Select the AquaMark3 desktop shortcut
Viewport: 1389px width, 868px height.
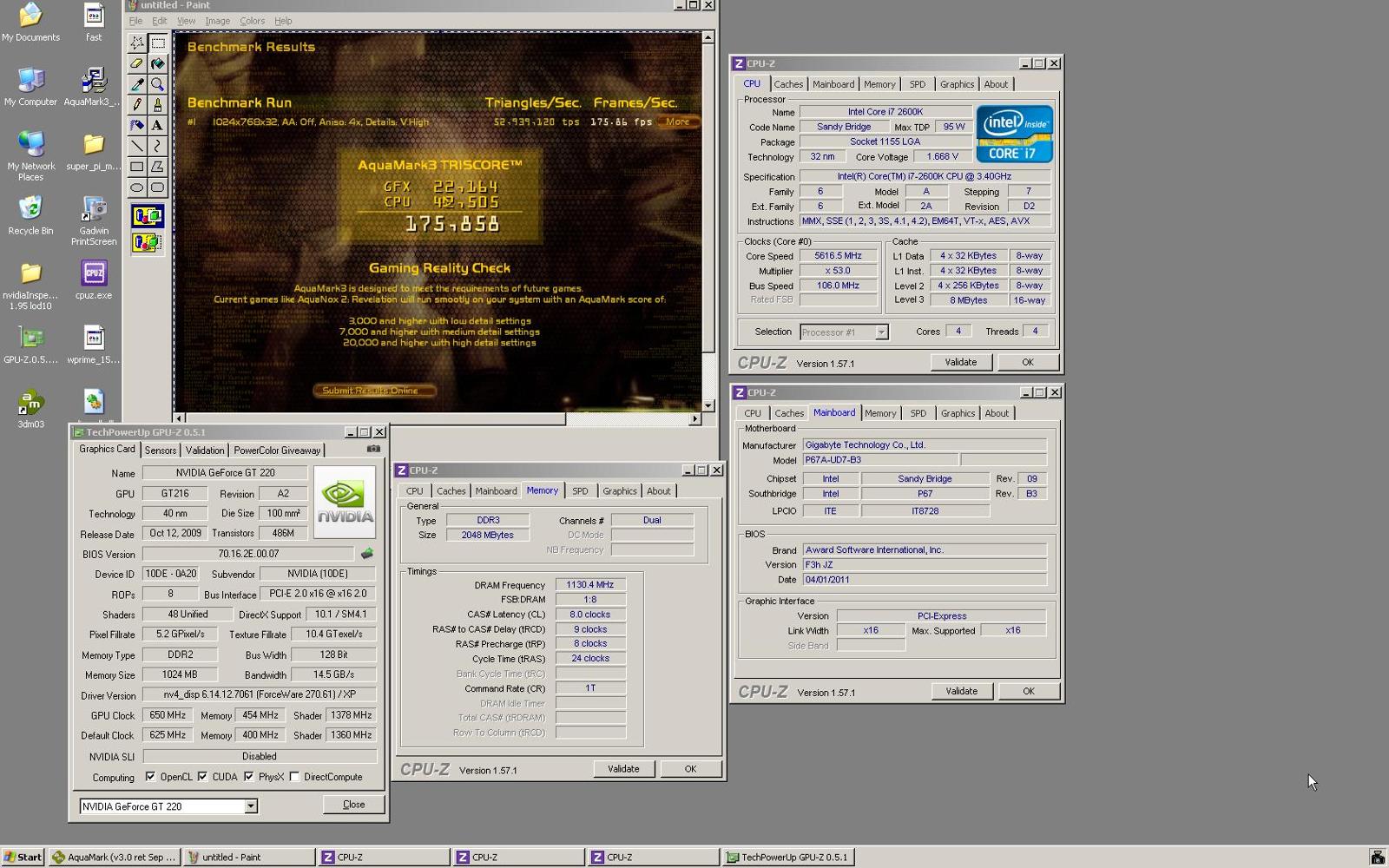[92, 88]
